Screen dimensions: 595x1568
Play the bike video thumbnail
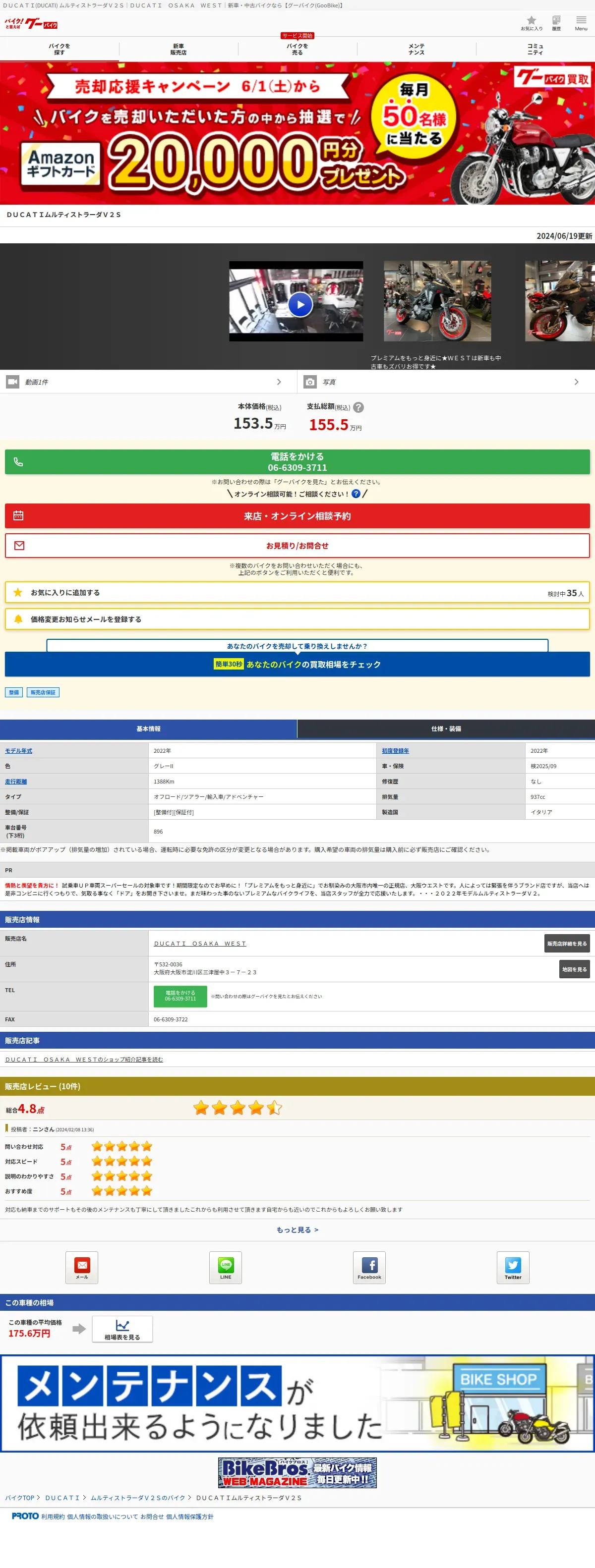coord(296,301)
